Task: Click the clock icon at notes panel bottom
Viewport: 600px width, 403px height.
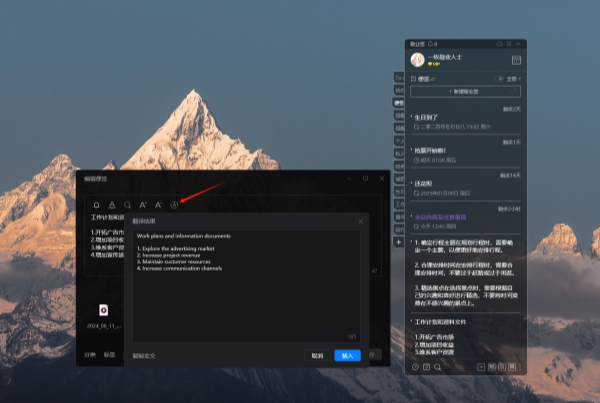Action: point(415,367)
